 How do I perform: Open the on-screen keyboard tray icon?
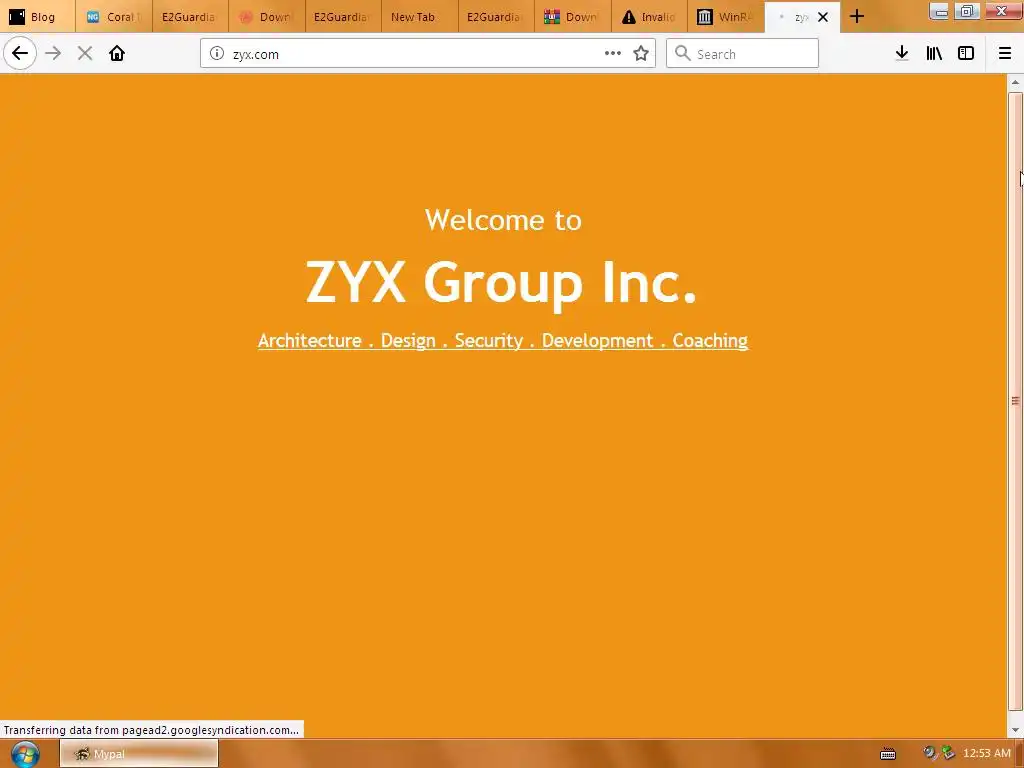[x=888, y=754]
